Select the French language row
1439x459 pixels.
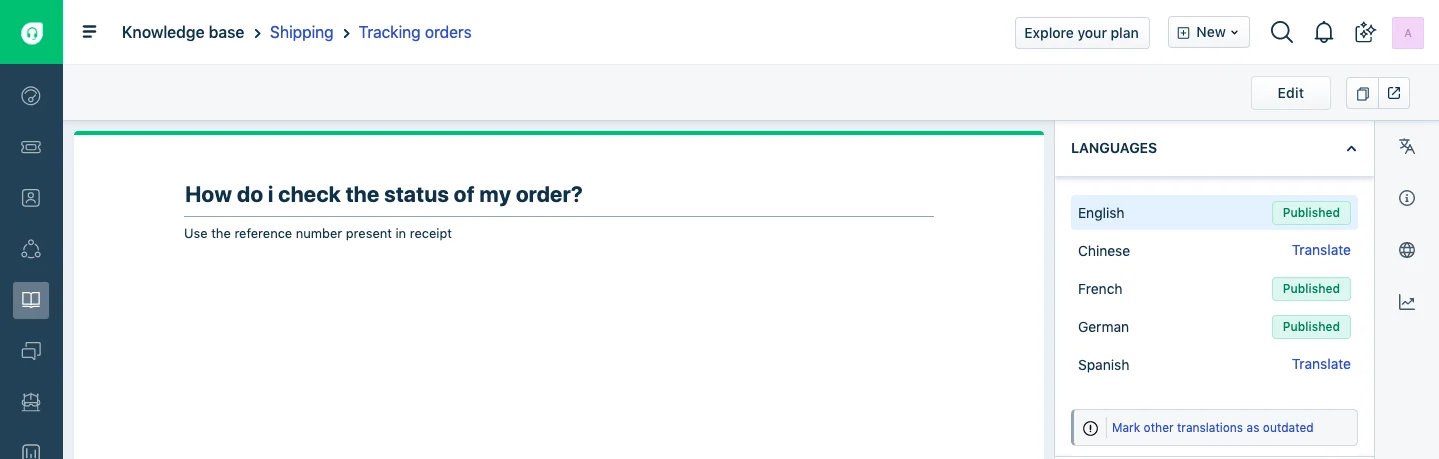pyautogui.click(x=1214, y=289)
